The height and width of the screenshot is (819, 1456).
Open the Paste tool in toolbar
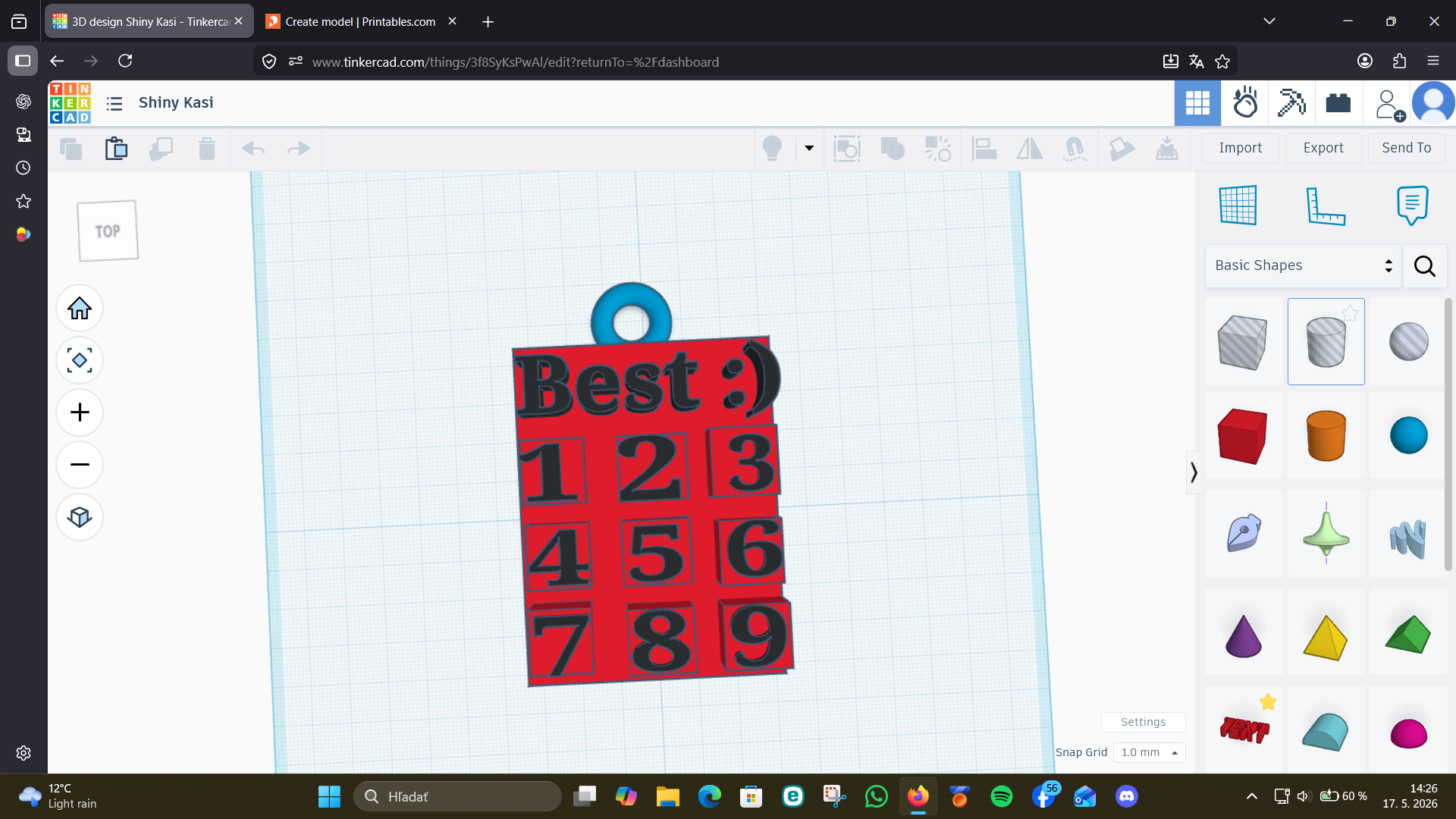[116, 149]
